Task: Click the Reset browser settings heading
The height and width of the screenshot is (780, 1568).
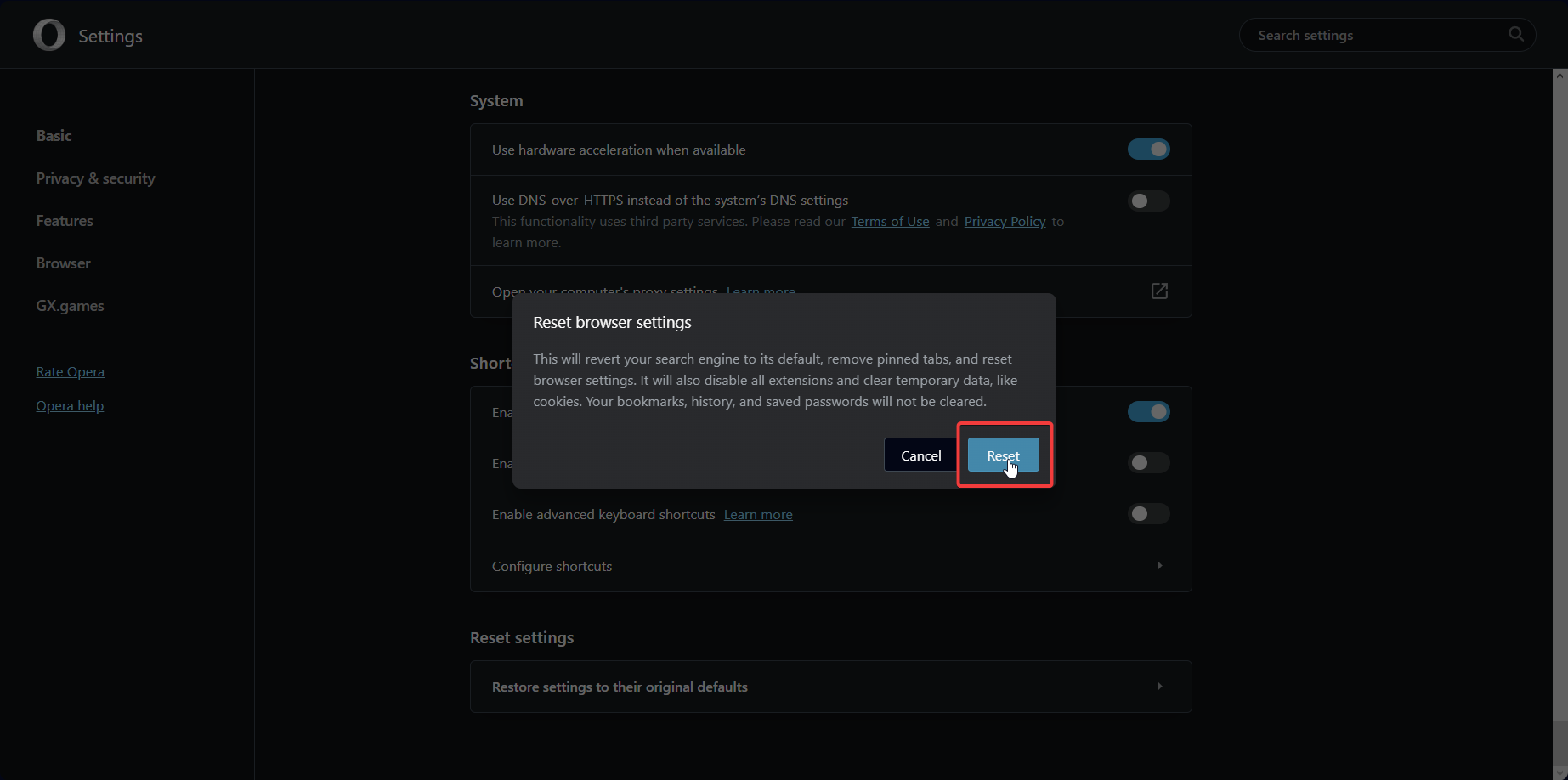Action: tap(612, 323)
